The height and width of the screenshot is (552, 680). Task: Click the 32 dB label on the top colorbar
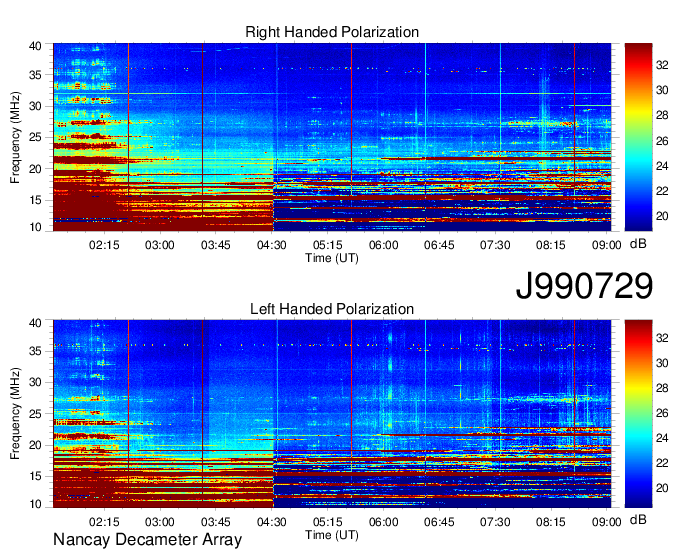click(x=662, y=65)
